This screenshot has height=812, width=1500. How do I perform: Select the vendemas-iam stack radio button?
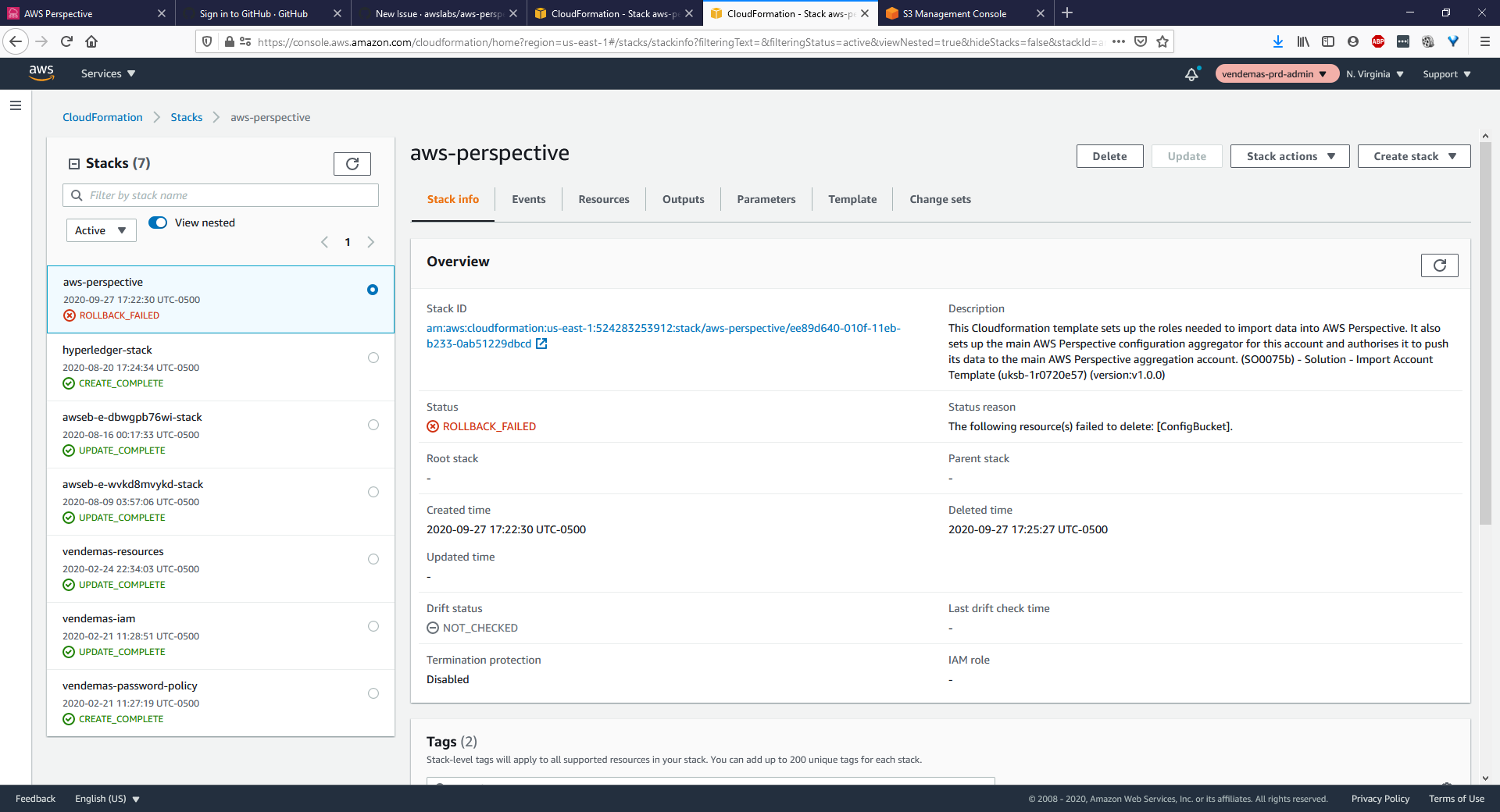coord(373,626)
